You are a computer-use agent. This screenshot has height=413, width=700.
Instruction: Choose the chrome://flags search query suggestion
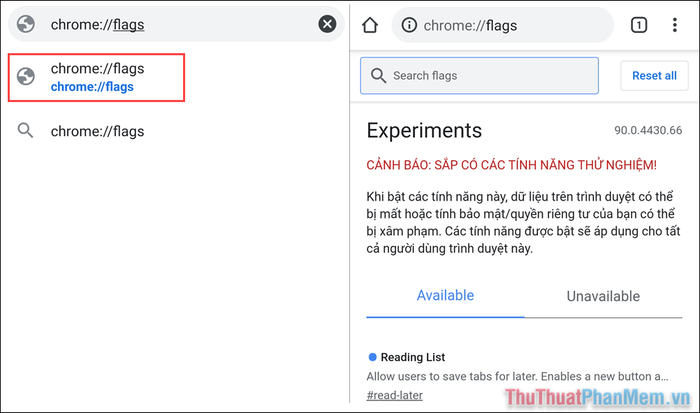click(97, 131)
